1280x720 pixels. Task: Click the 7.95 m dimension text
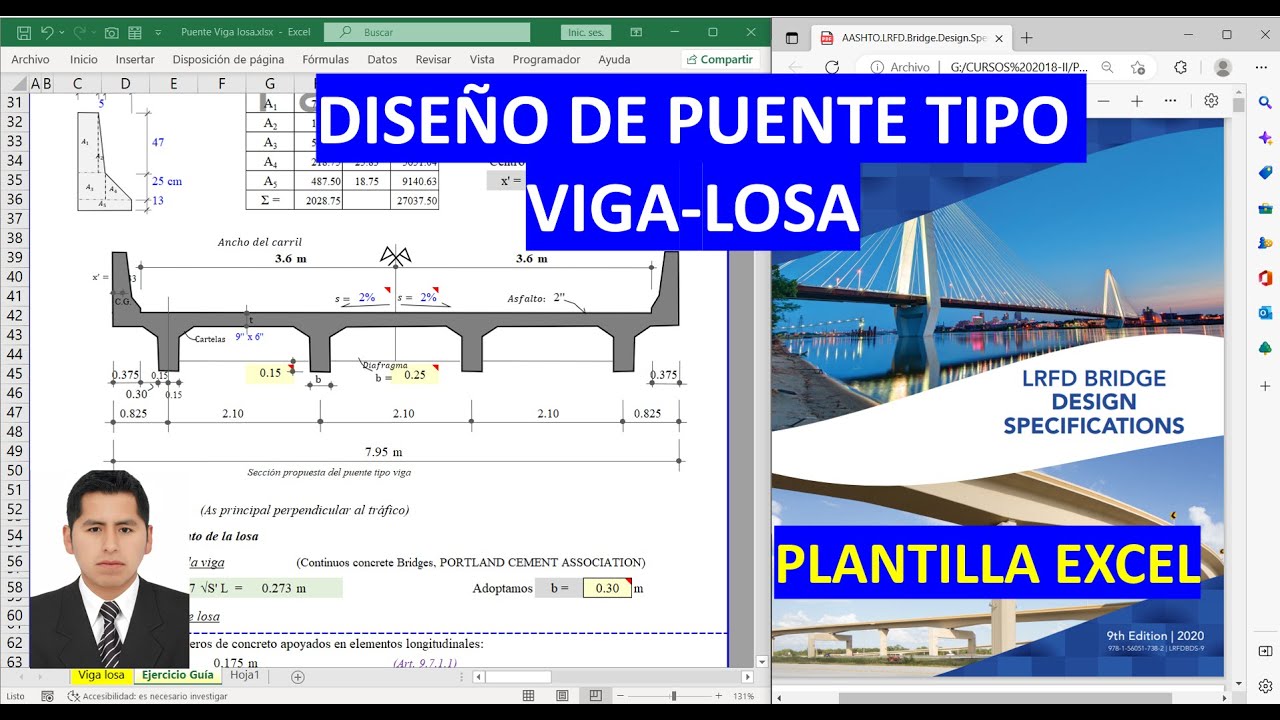[384, 451]
